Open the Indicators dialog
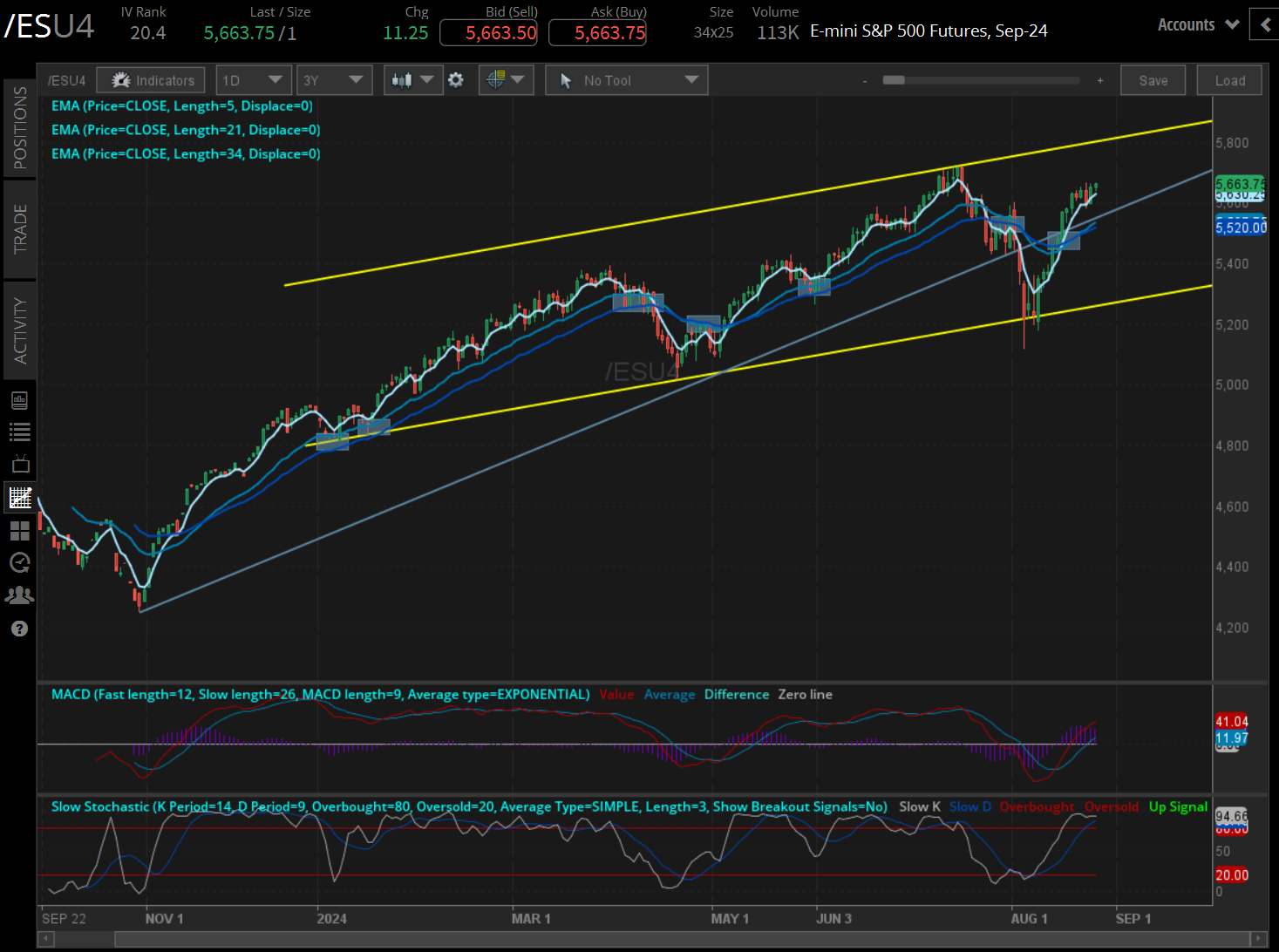 (151, 79)
